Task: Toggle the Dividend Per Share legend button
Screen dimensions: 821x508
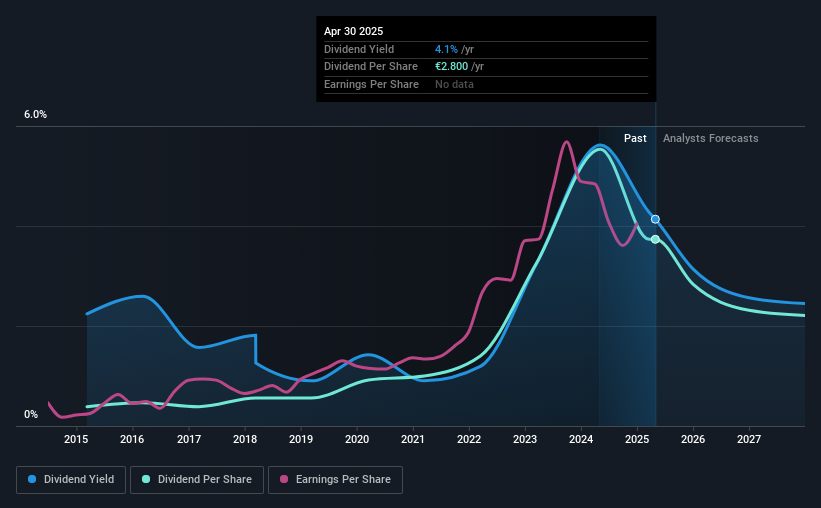Action: (197, 480)
